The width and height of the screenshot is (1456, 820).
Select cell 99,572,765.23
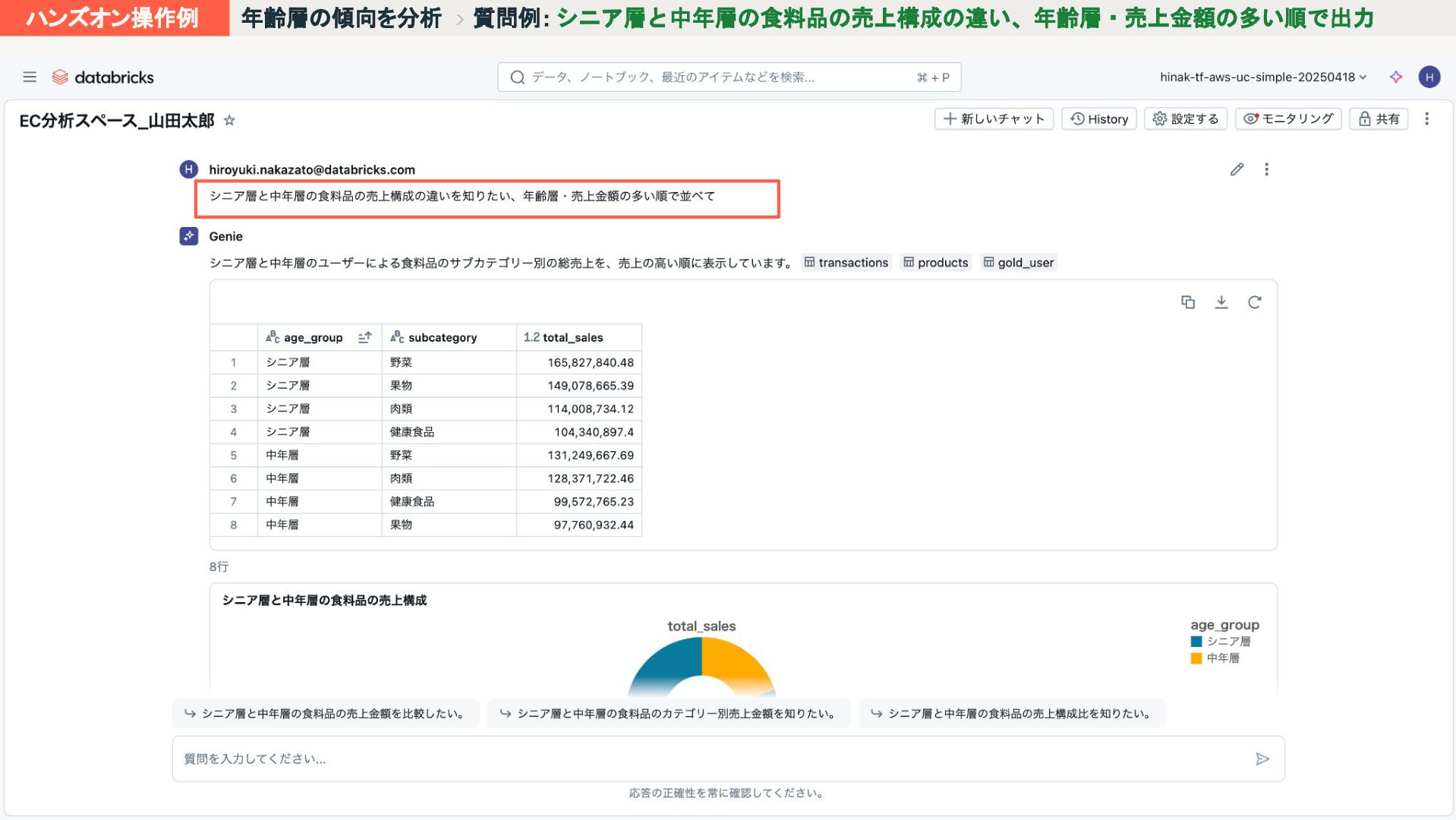pos(579,502)
